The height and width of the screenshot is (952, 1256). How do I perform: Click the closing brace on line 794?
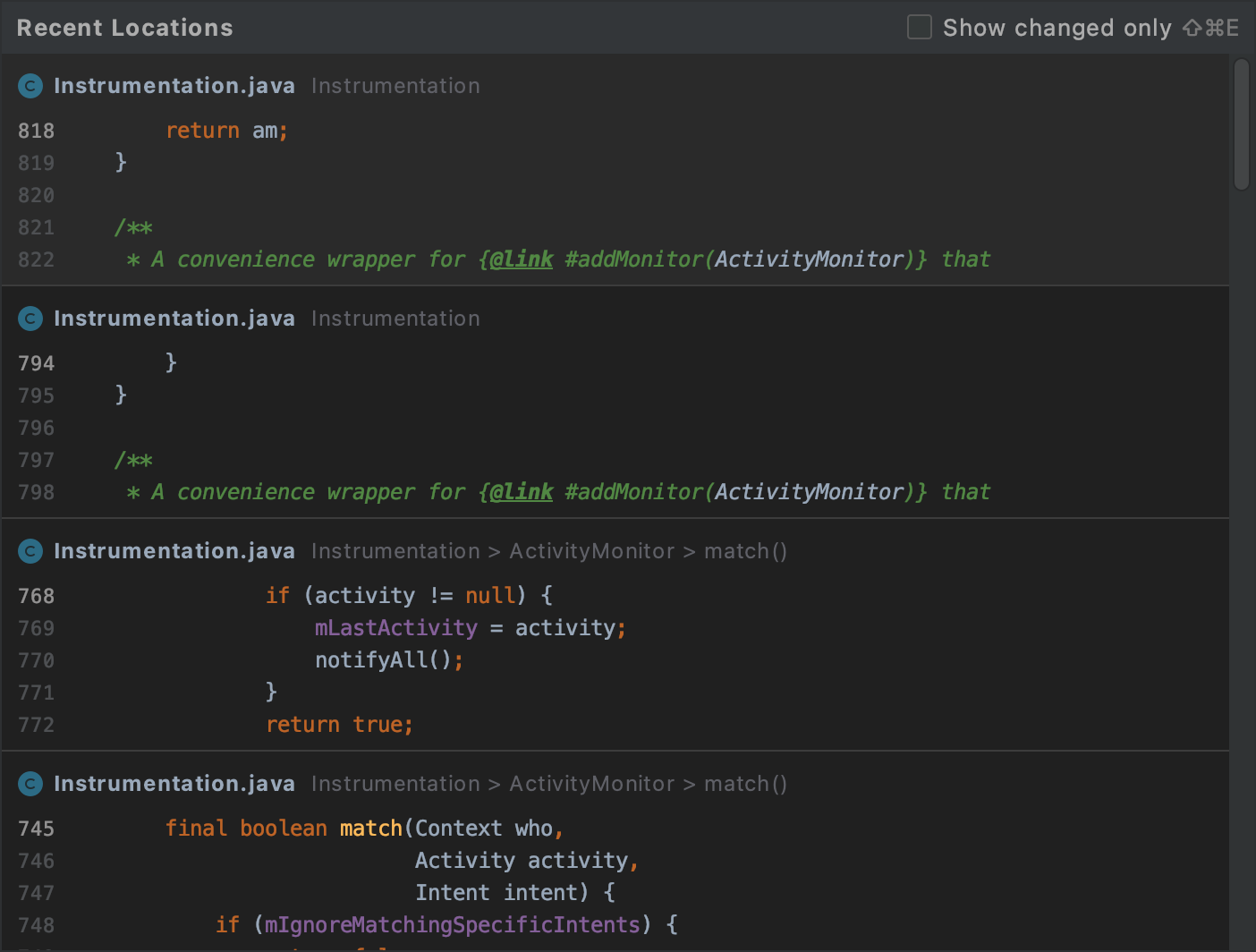click(x=171, y=362)
